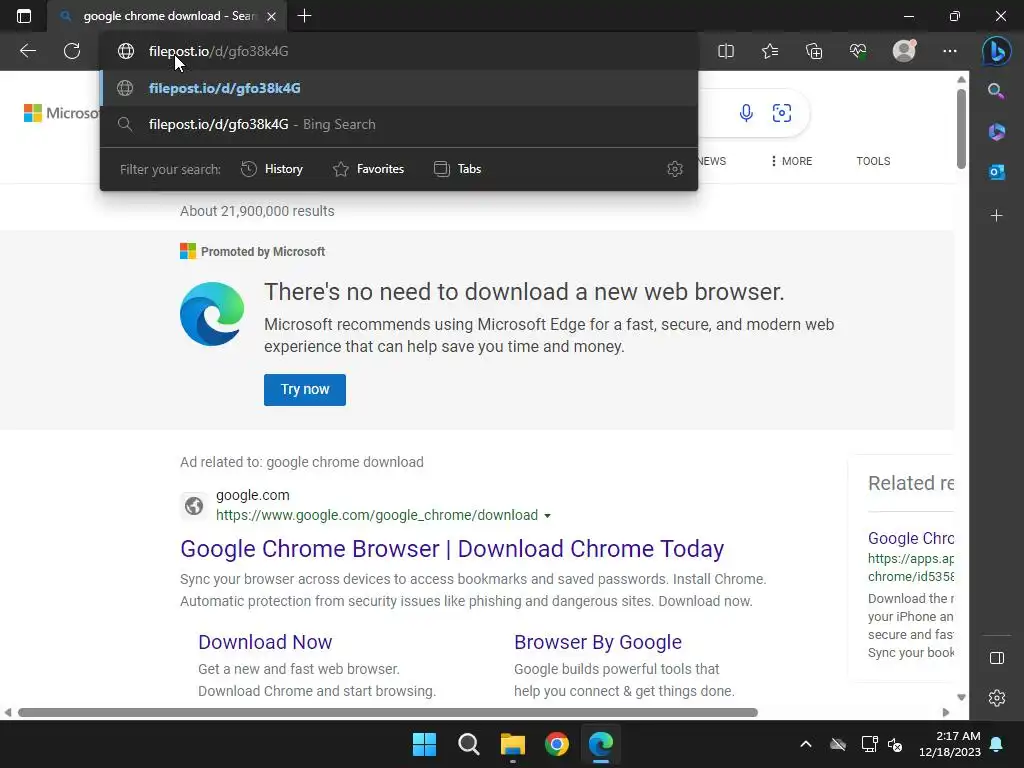The image size is (1024, 768).
Task: Click the scroll right arrow
Action: tap(946, 712)
